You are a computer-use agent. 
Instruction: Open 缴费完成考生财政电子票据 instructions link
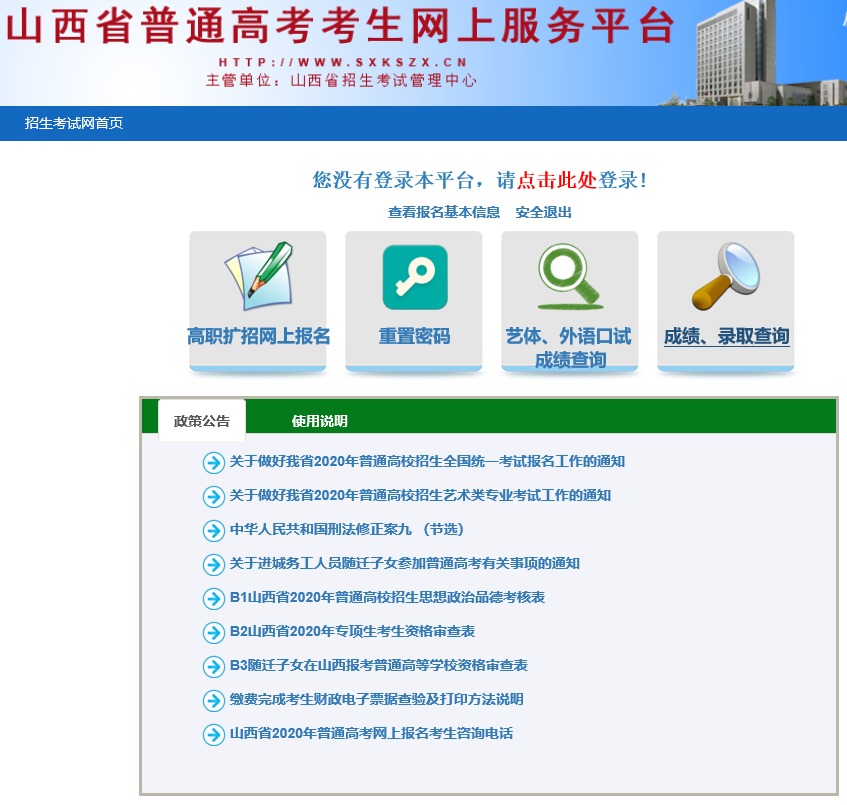click(x=376, y=700)
